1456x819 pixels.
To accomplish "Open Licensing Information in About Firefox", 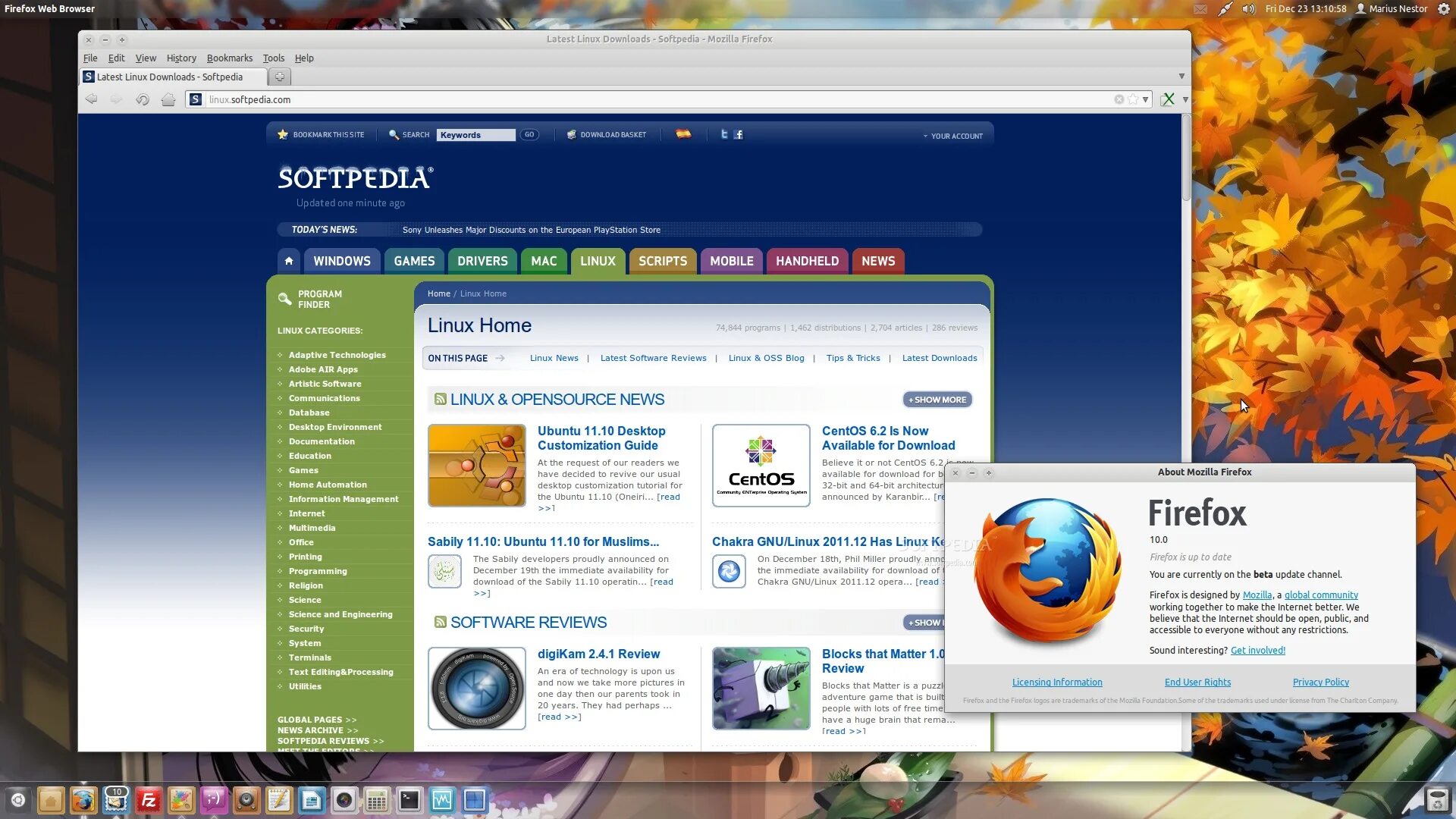I will pyautogui.click(x=1057, y=682).
